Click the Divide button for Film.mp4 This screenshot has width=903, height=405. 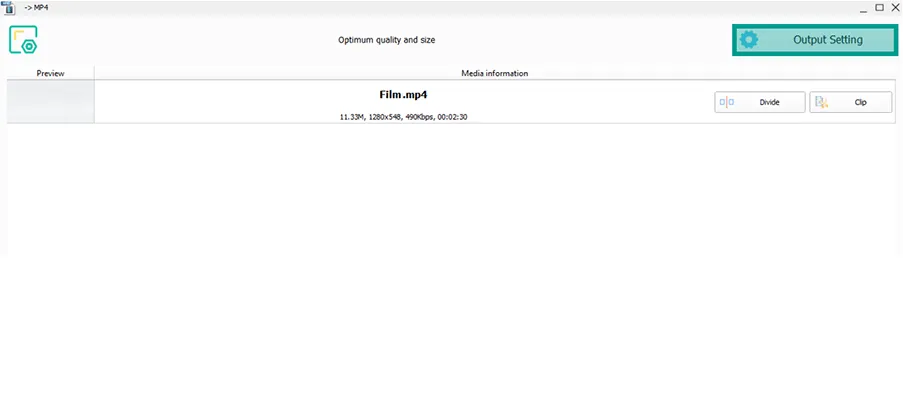pos(760,102)
